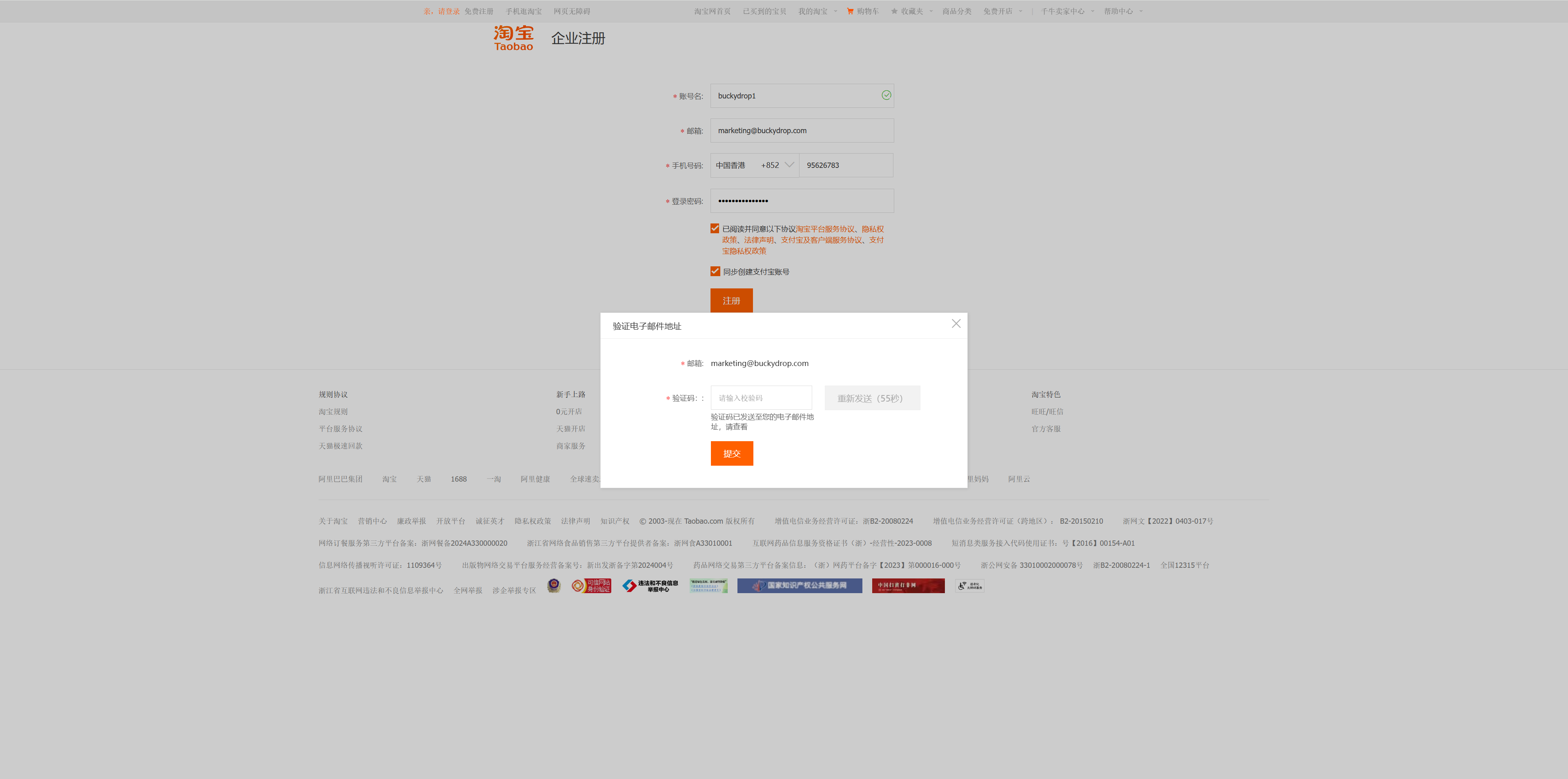
Task: Click the 中国扫黄打非网 badge
Action: pos(908,585)
